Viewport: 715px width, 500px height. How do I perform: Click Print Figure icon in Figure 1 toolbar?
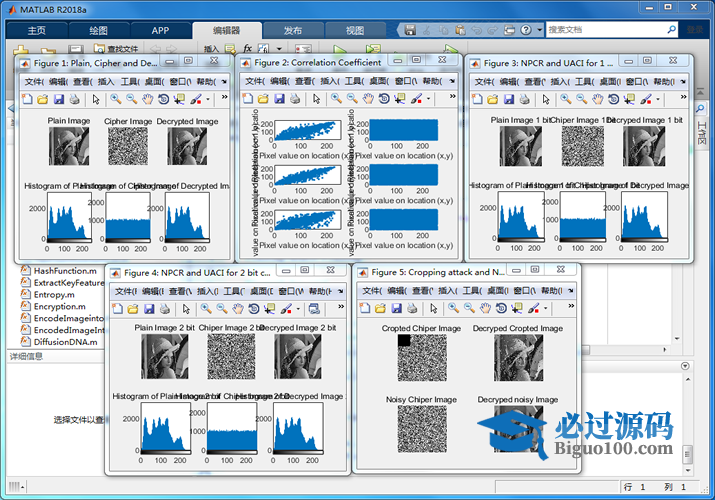(74, 99)
